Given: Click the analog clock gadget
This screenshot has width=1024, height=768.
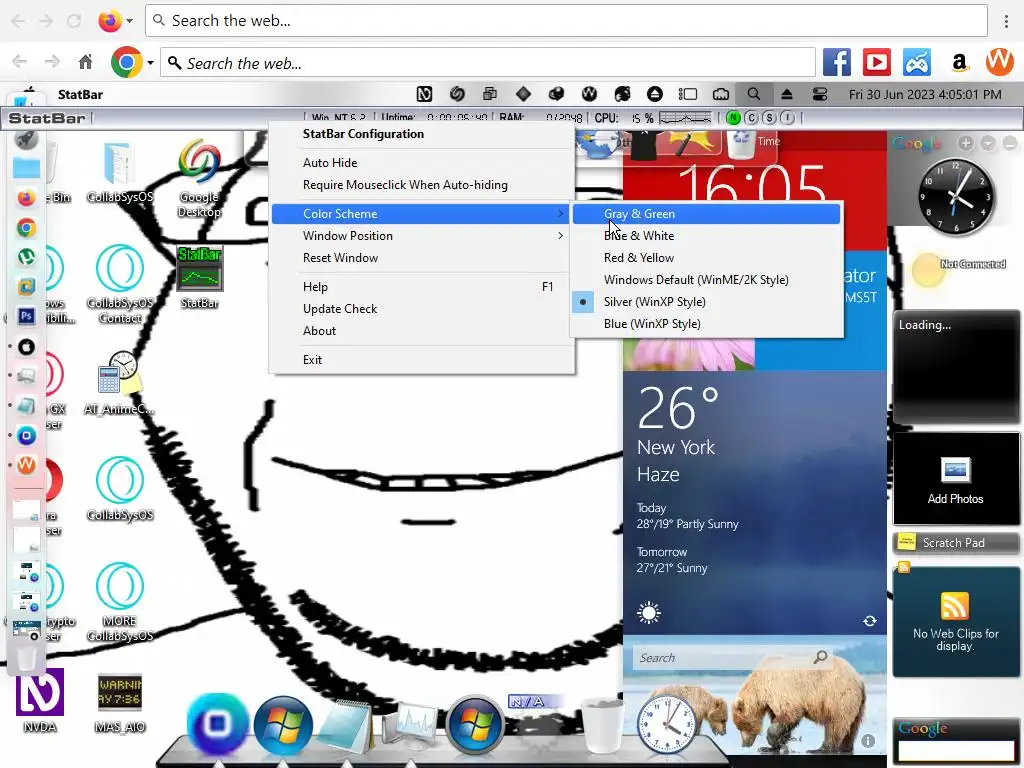Looking at the screenshot, I should coord(956,197).
